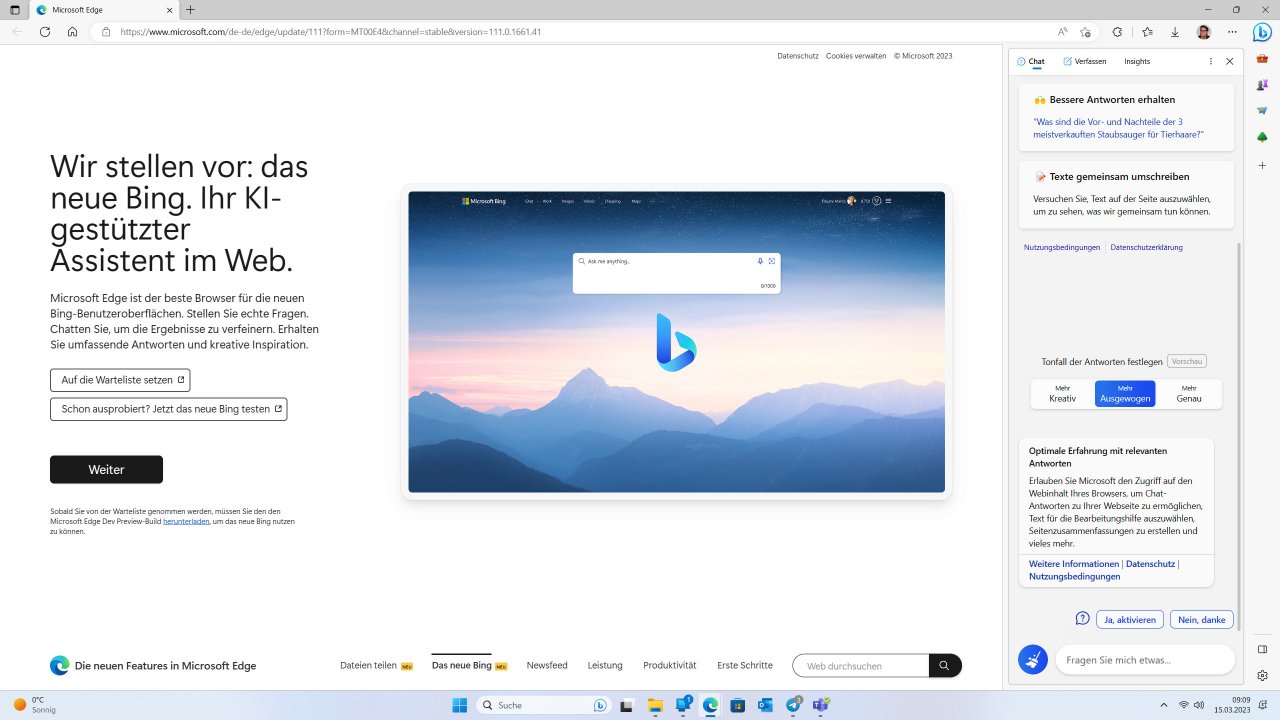Go to the Home page icon
The height and width of the screenshot is (720, 1280).
tap(73, 31)
